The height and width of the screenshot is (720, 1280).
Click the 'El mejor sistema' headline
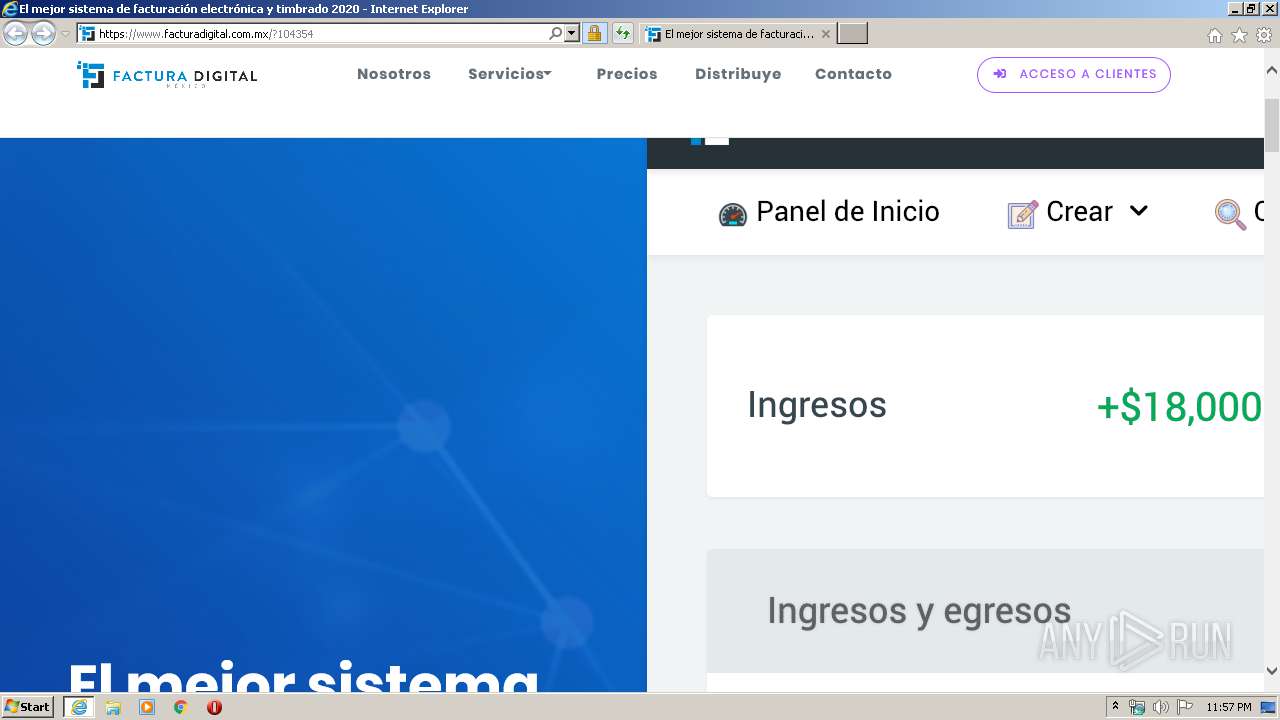point(304,676)
